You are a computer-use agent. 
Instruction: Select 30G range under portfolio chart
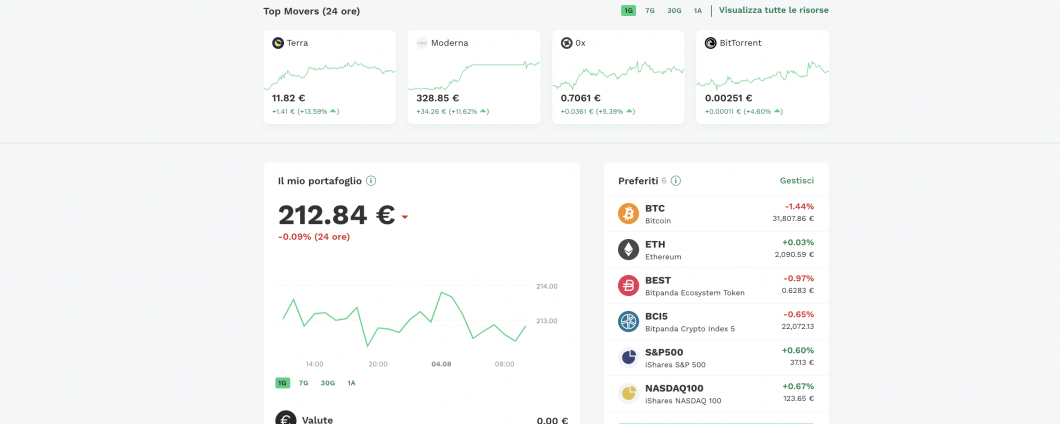pos(328,383)
